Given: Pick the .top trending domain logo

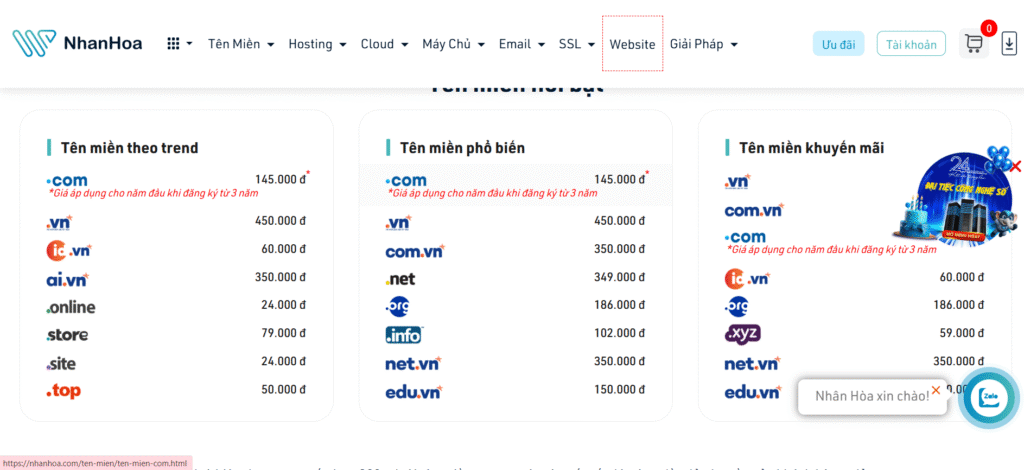Looking at the screenshot, I should click(x=63, y=391).
